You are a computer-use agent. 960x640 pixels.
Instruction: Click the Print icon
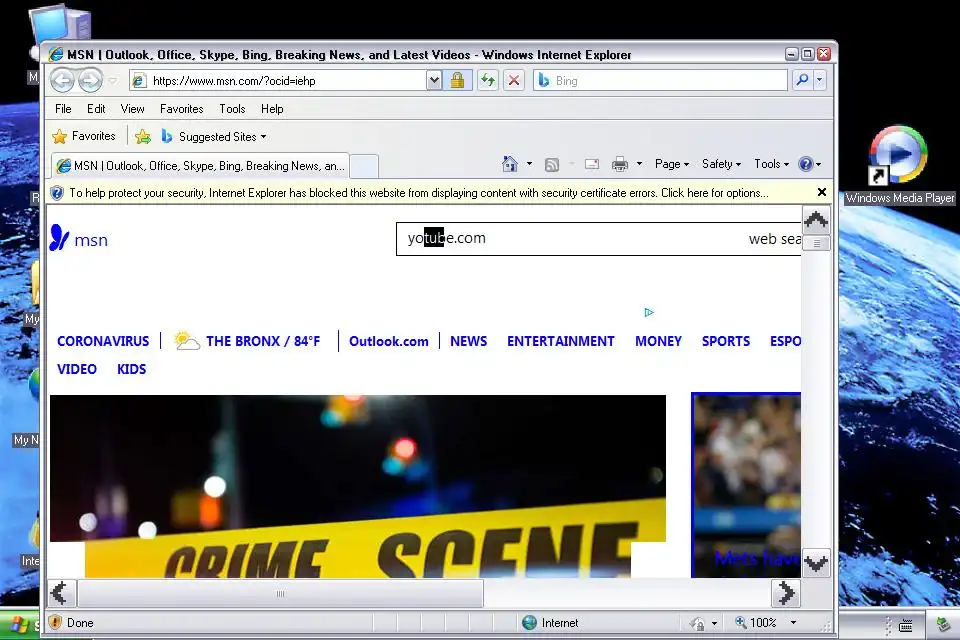point(620,164)
